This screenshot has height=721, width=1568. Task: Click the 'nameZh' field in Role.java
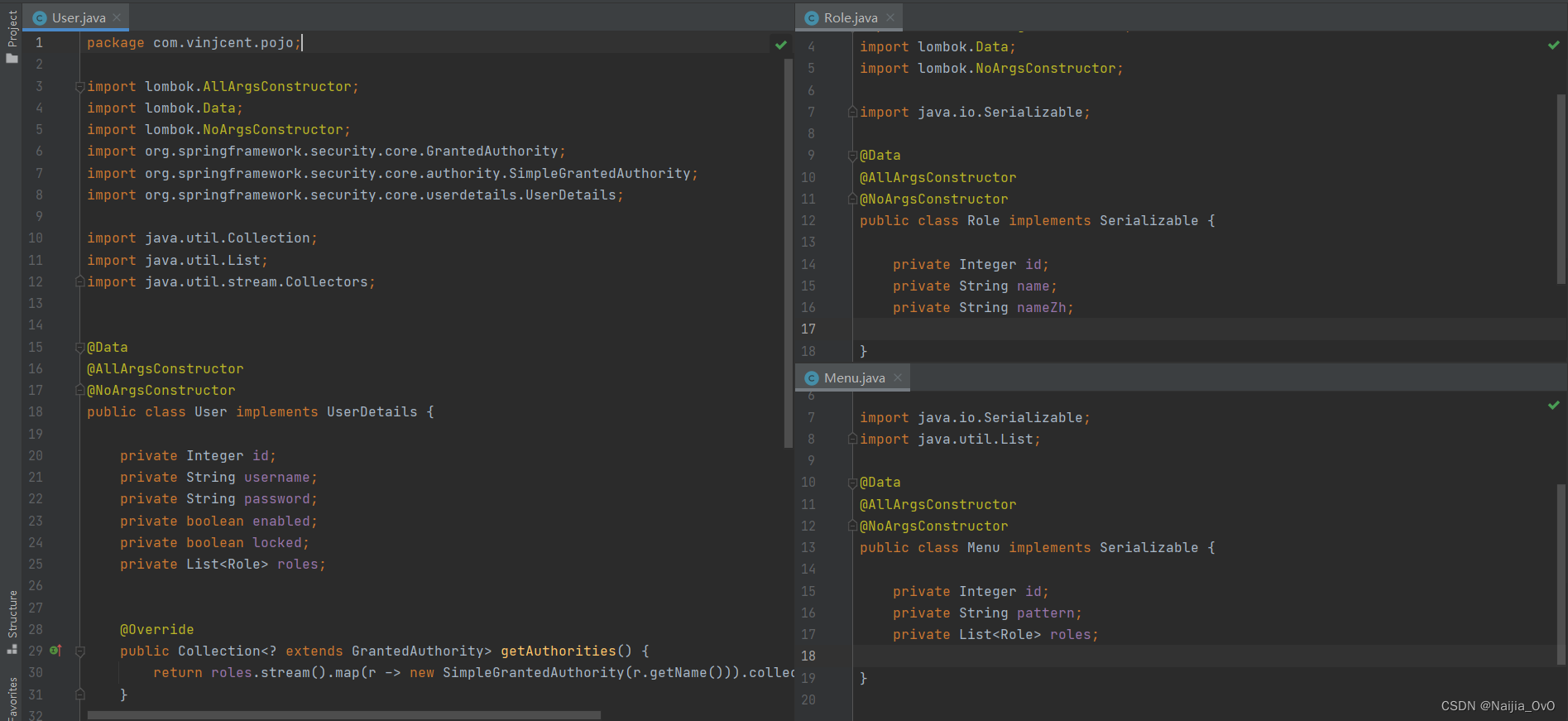click(1042, 307)
